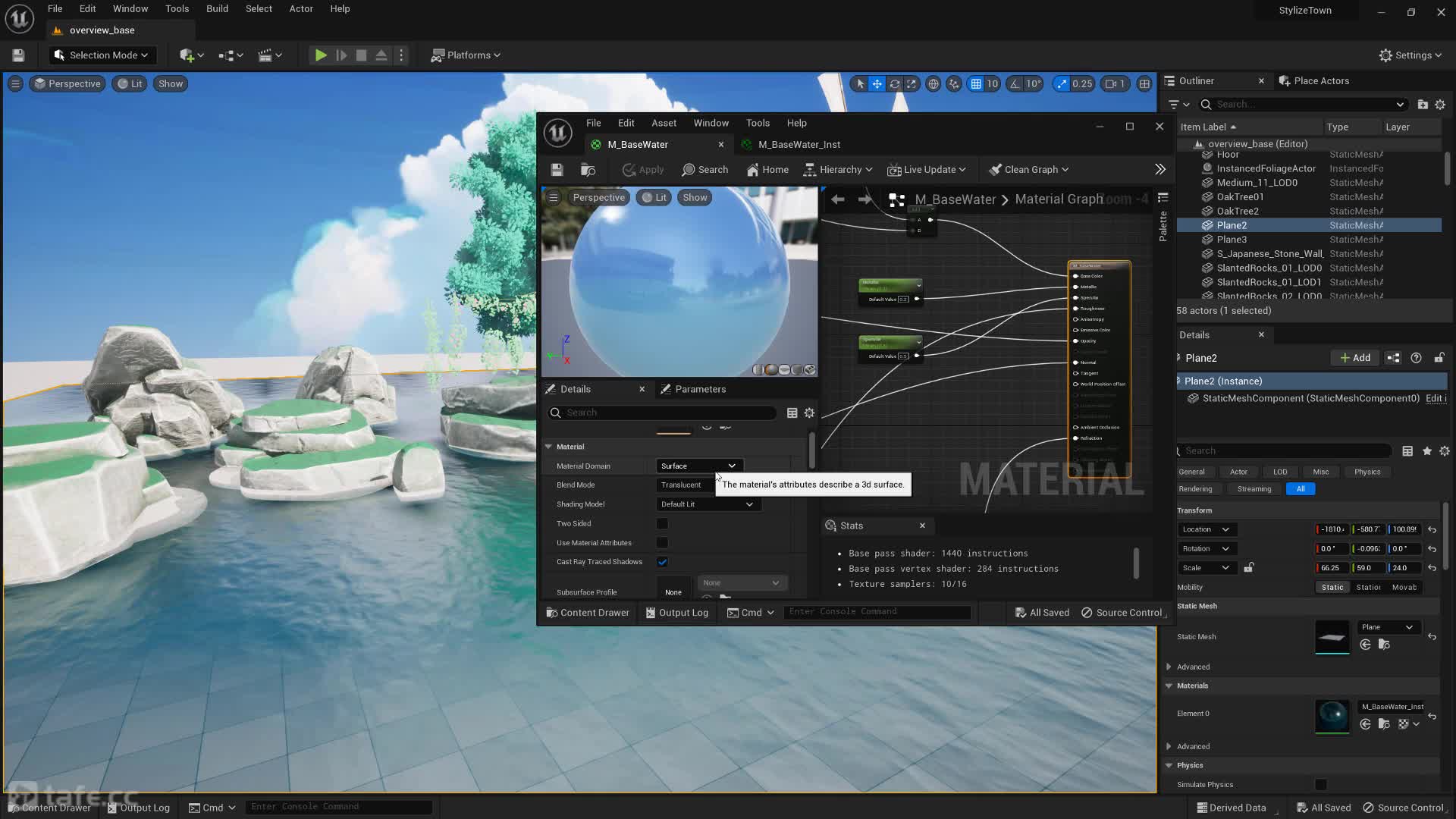Enable the Two Sided checkbox

point(662,524)
